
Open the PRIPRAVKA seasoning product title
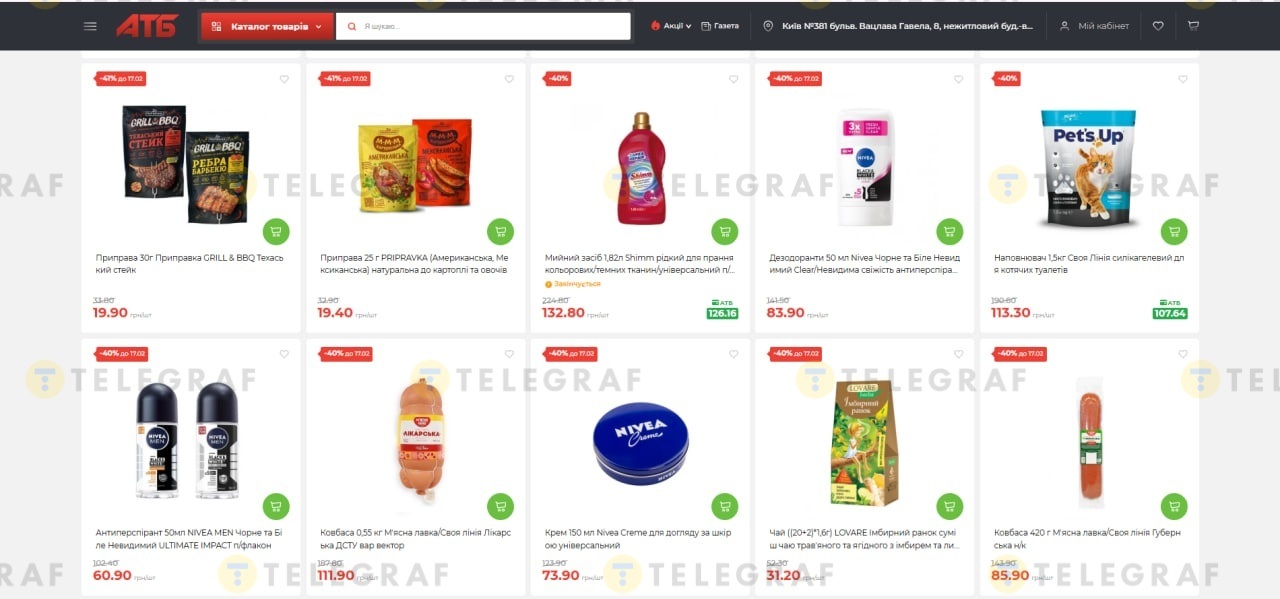(x=415, y=264)
